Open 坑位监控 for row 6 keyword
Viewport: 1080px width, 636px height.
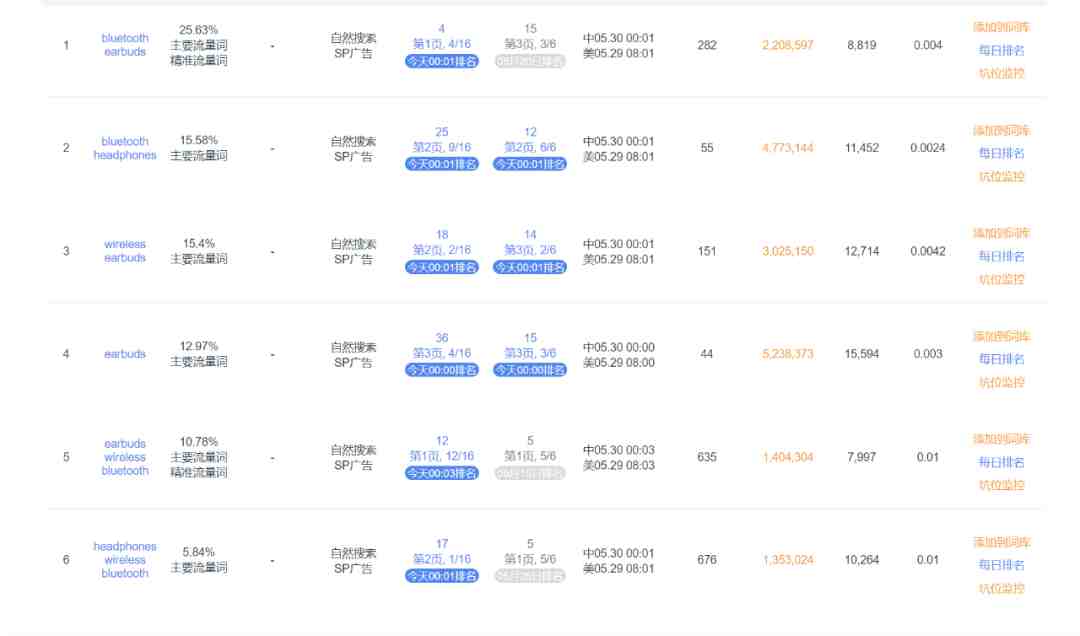(1001, 588)
